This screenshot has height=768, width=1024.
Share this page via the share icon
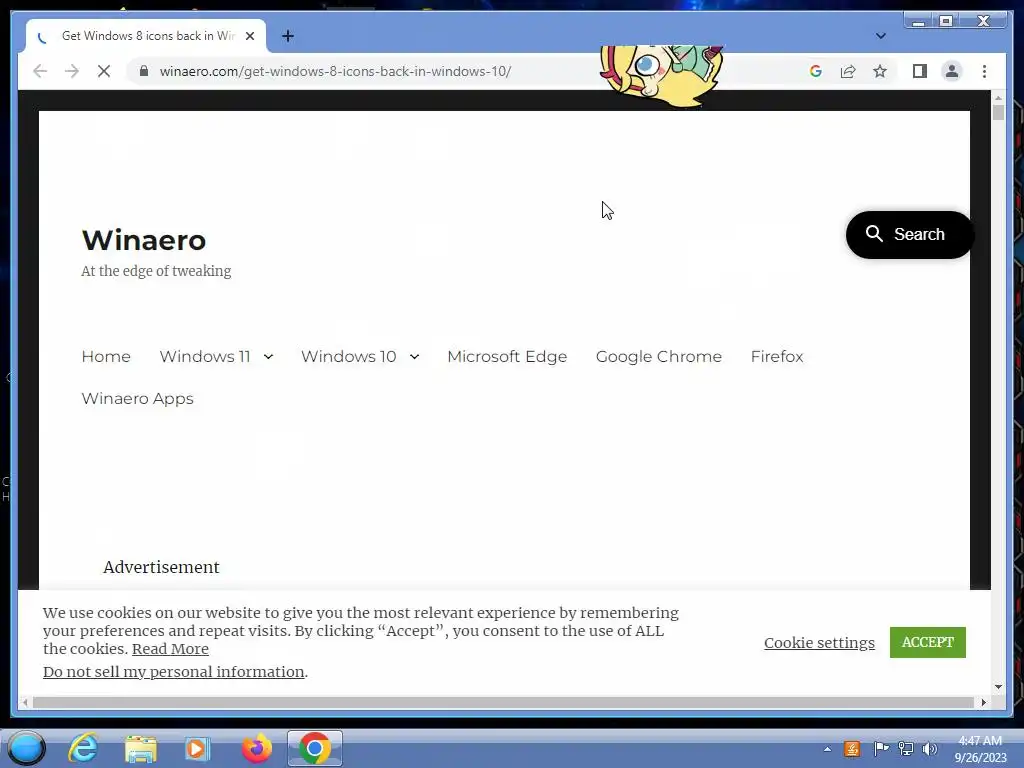(848, 71)
